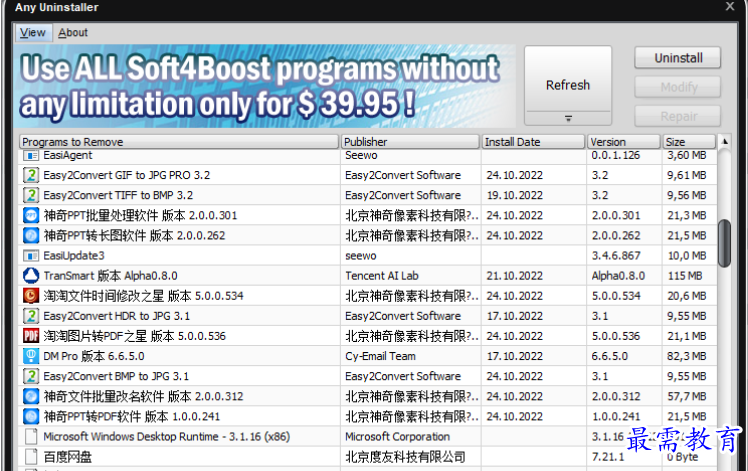Select Easy2Convert TIFF to BMP 3.2
This screenshot has height=471, width=748.
click(x=118, y=195)
